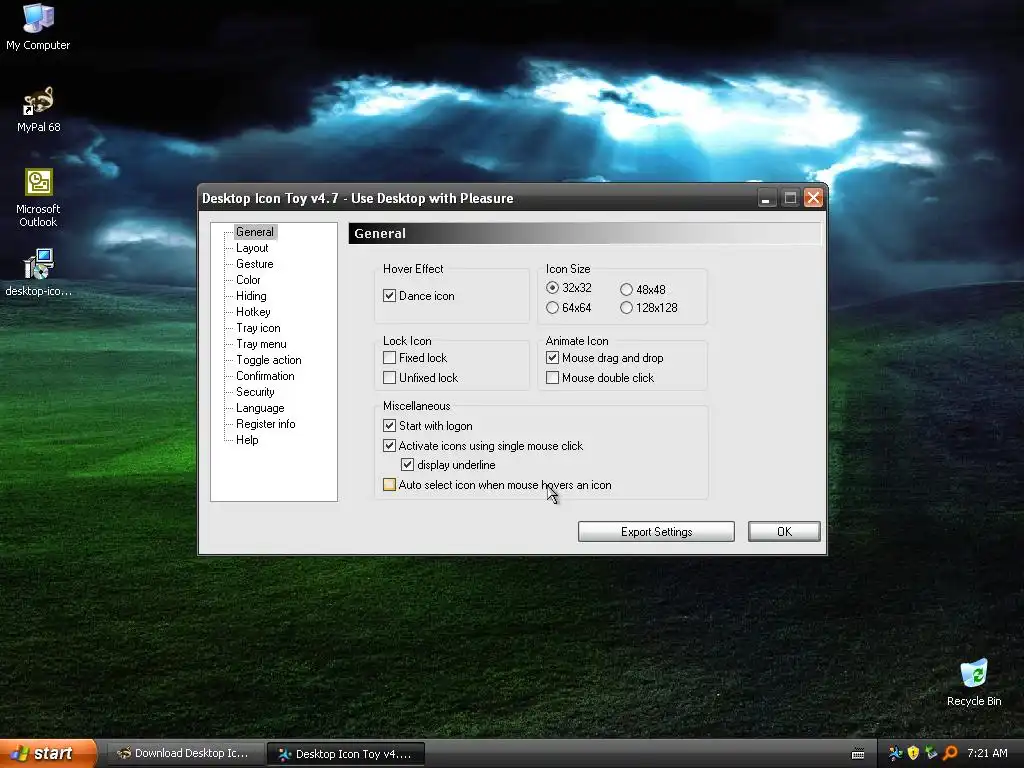
Task: Click Desktop Icon Toy tray icon
Action: (x=895, y=754)
